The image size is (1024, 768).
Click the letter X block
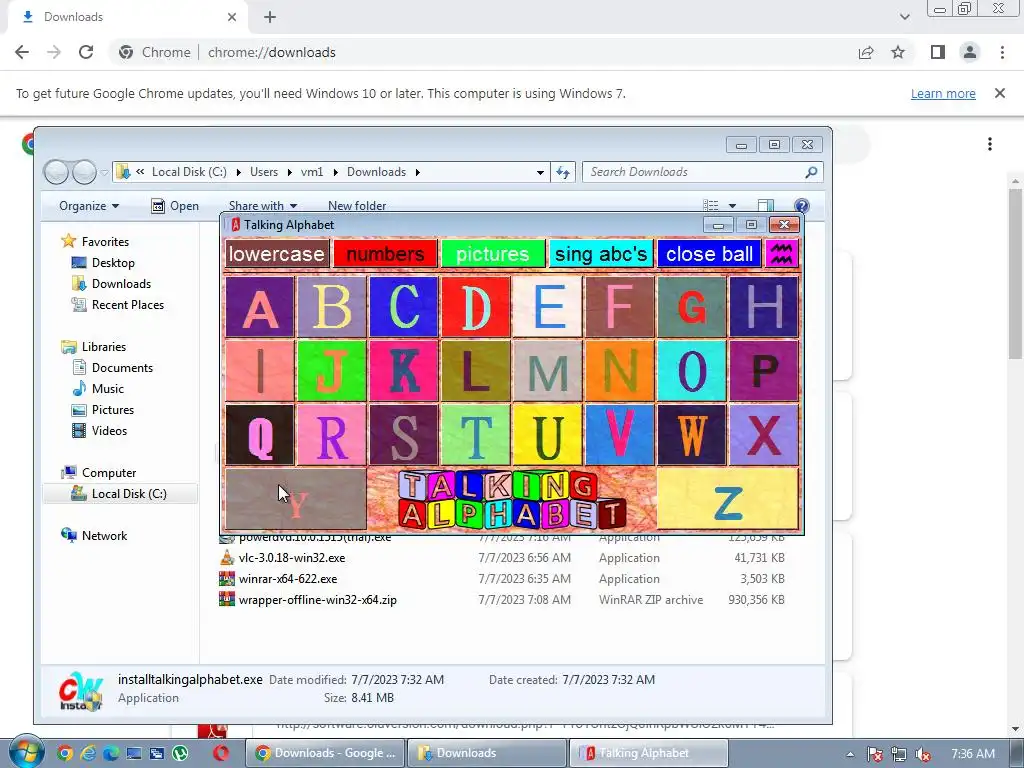tap(763, 434)
